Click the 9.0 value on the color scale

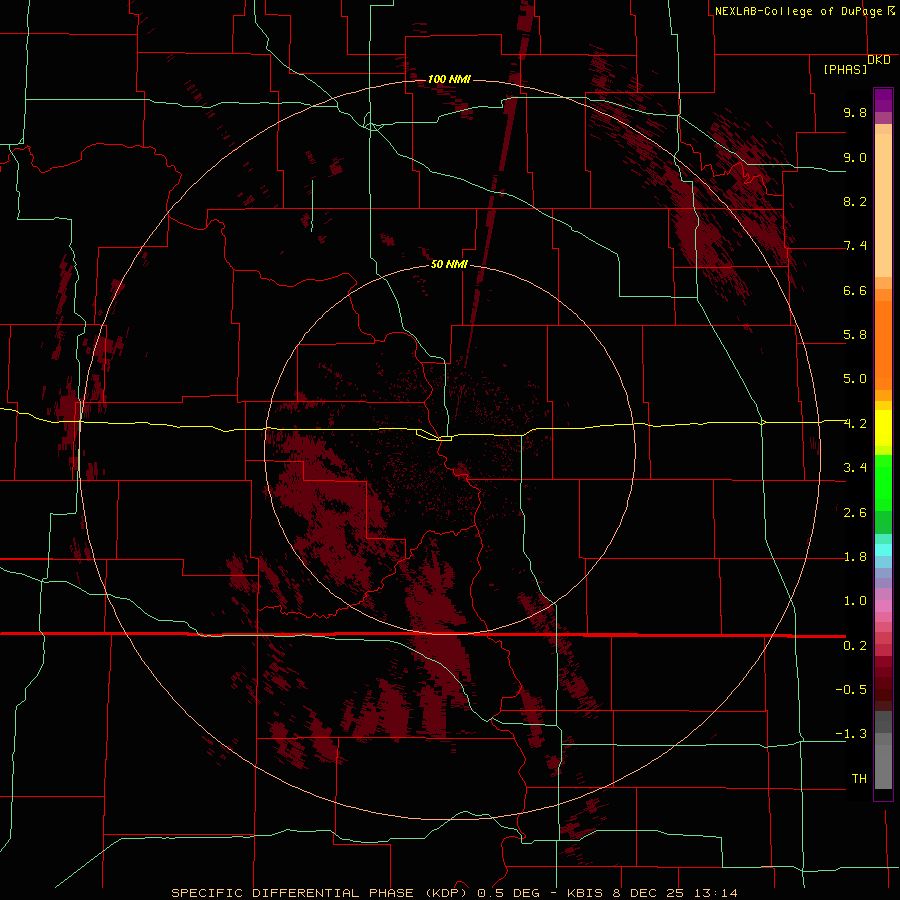(x=855, y=157)
